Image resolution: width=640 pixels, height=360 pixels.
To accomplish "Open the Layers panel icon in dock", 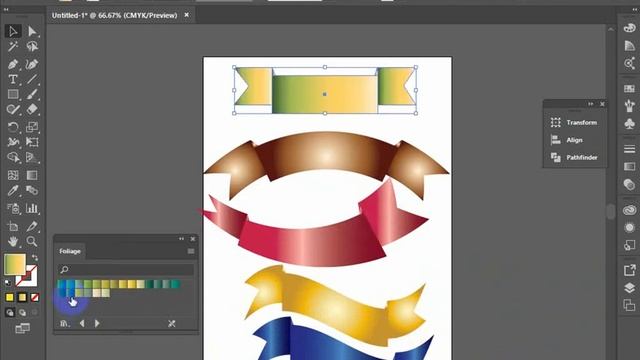I will tap(629, 288).
